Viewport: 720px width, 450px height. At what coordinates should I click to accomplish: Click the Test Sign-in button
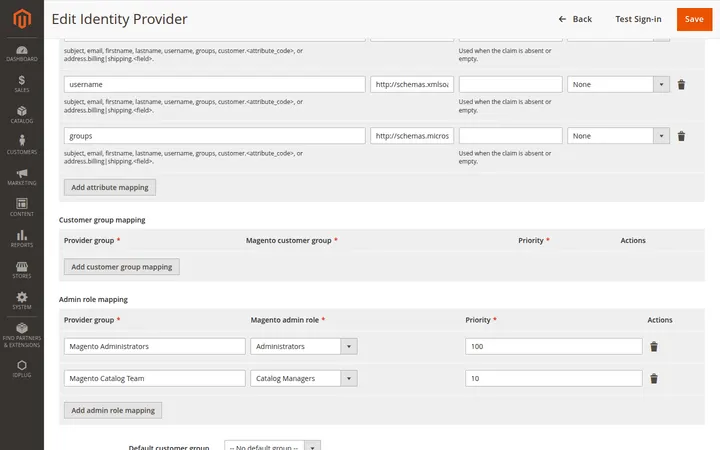pyautogui.click(x=638, y=19)
